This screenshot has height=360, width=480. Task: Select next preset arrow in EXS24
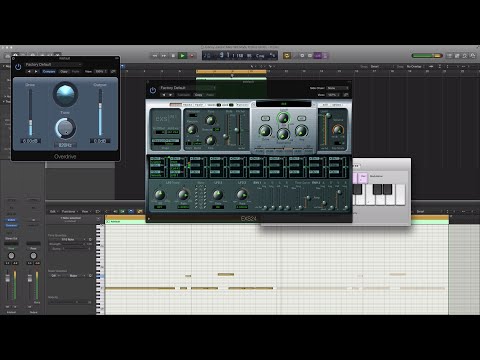click(x=171, y=95)
